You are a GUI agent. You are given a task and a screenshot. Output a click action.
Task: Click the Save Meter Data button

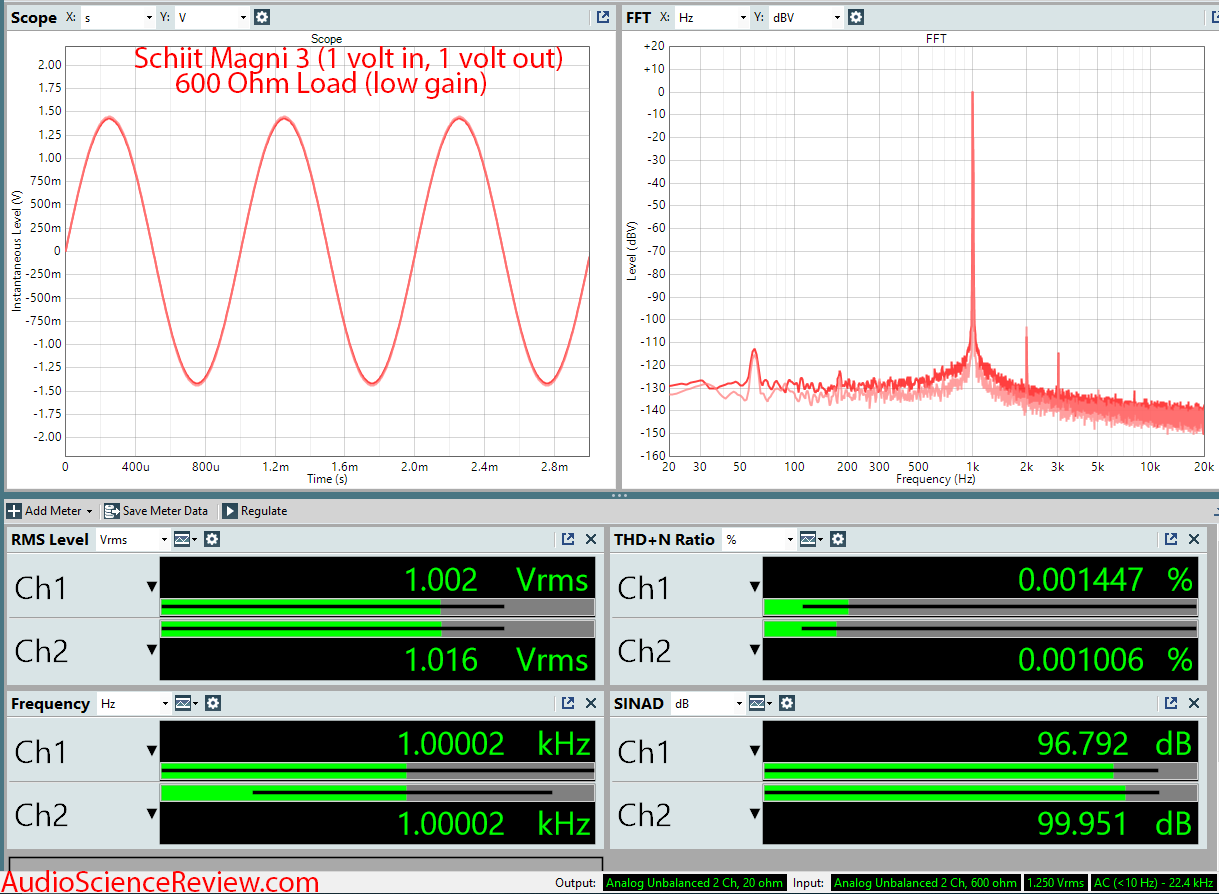[x=156, y=511]
